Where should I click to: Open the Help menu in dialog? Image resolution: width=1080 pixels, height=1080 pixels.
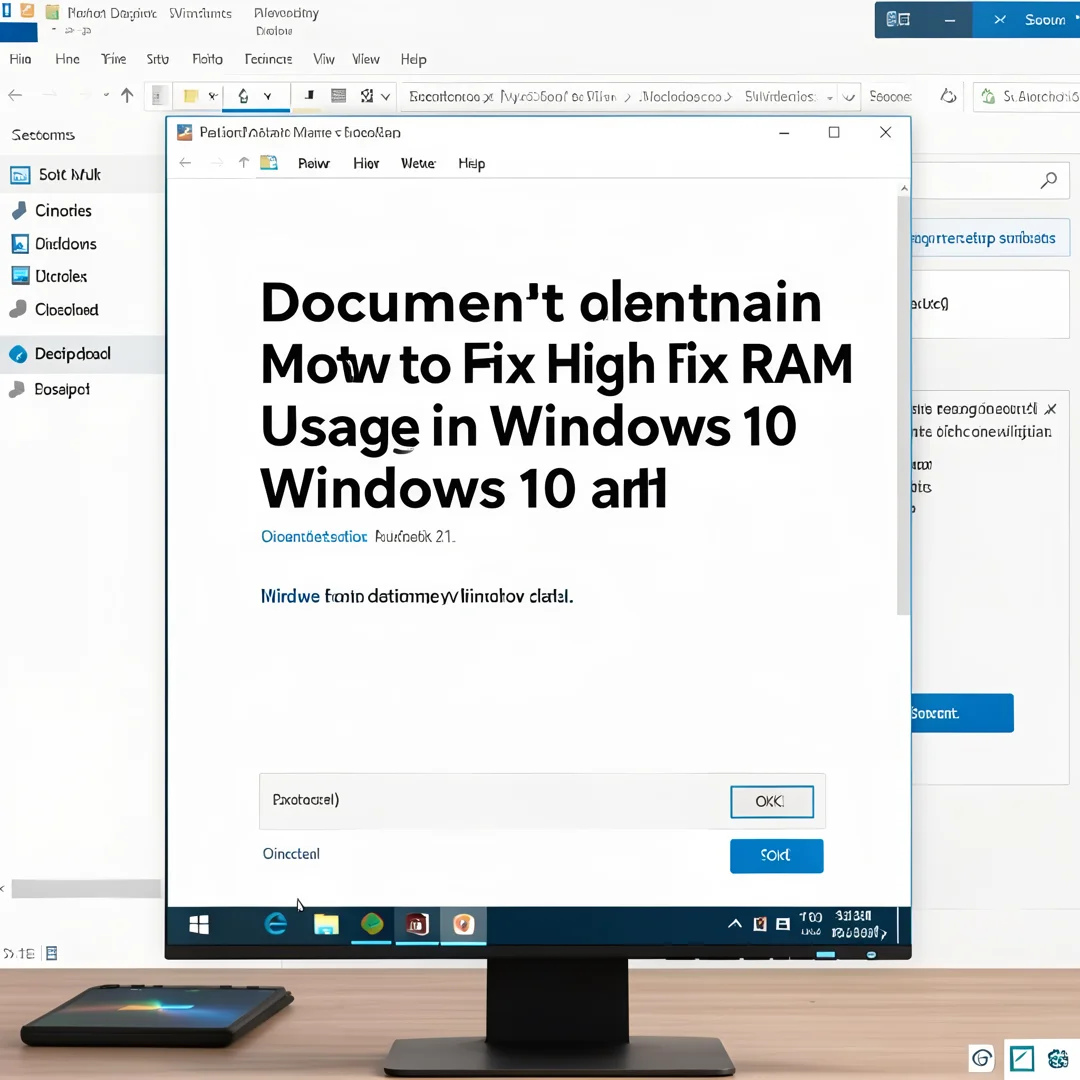click(472, 164)
